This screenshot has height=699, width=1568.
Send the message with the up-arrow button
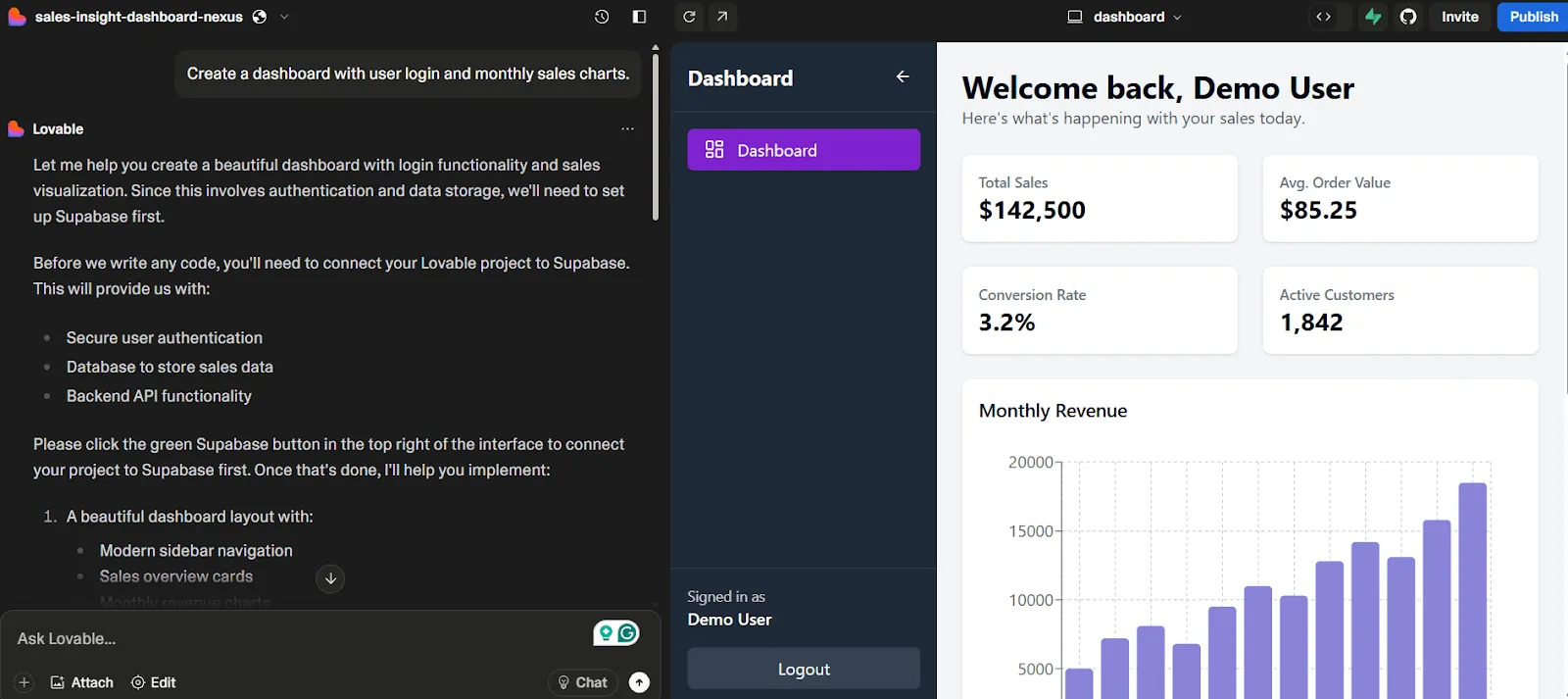pos(639,682)
